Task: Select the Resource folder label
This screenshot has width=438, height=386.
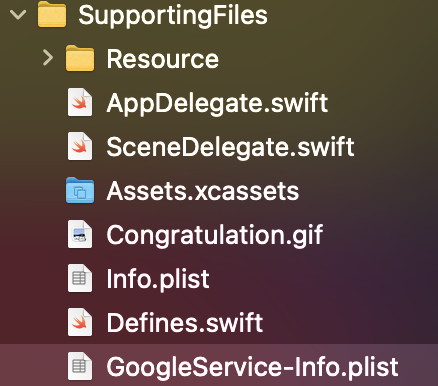Action: coord(163,59)
